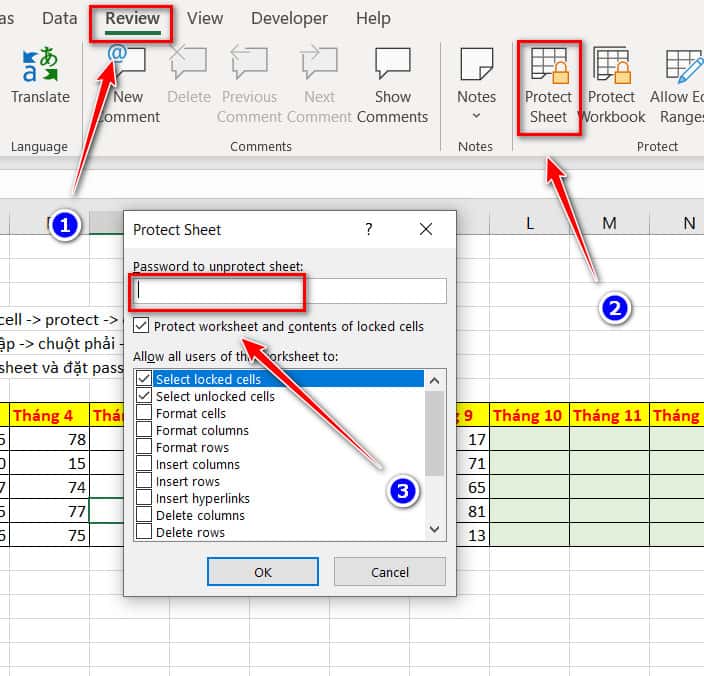The height and width of the screenshot is (676, 704).
Task: Click the Allow Edit Ranges icon
Action: coord(682,66)
